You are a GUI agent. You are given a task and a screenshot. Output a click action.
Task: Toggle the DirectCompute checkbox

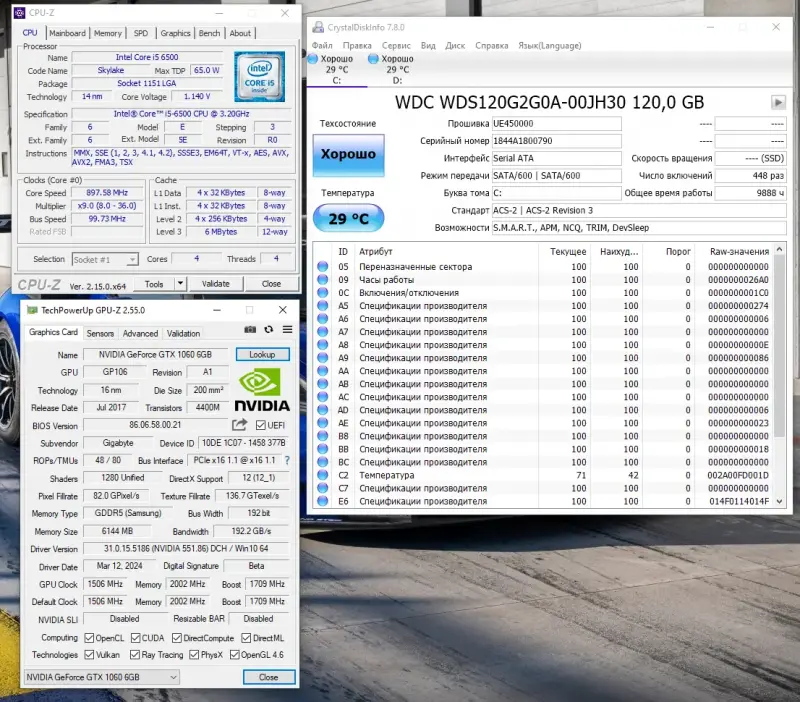pyautogui.click(x=177, y=638)
